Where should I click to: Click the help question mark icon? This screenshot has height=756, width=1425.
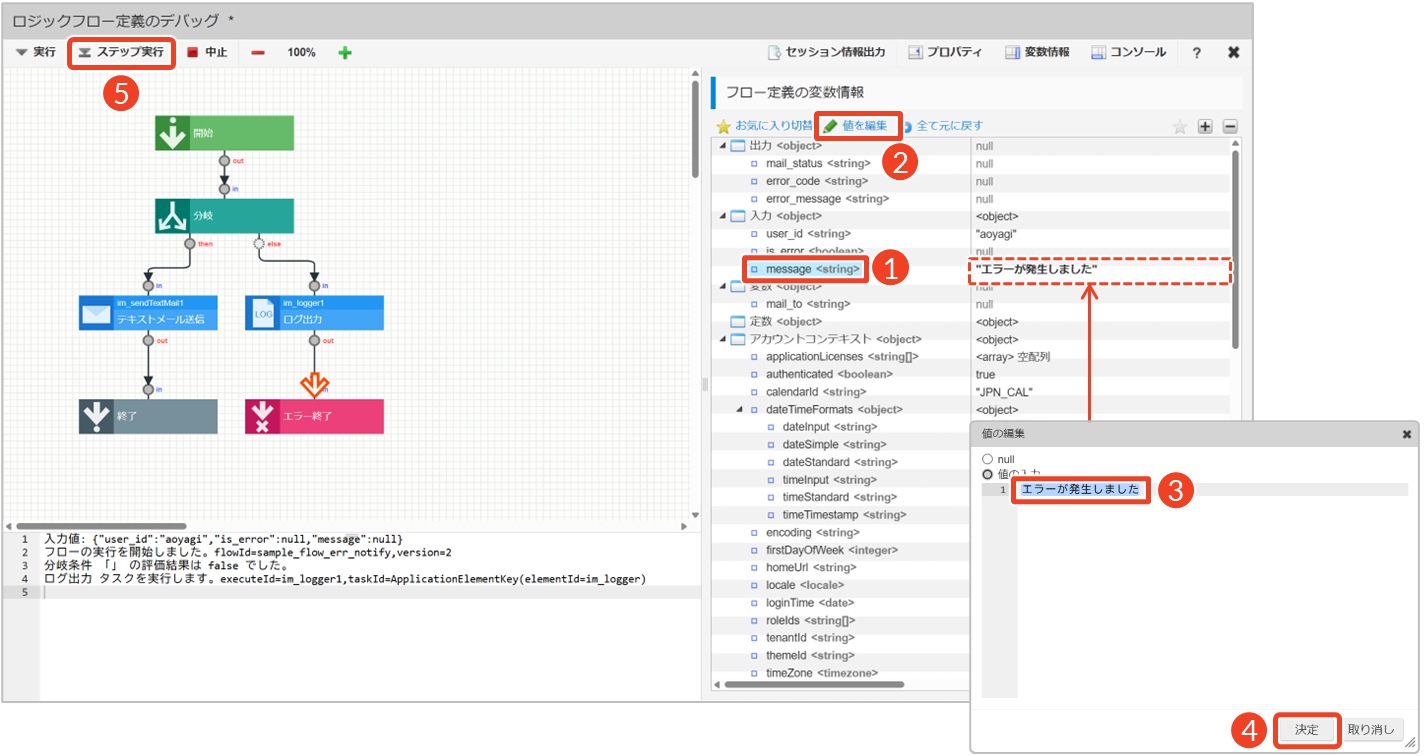1196,53
